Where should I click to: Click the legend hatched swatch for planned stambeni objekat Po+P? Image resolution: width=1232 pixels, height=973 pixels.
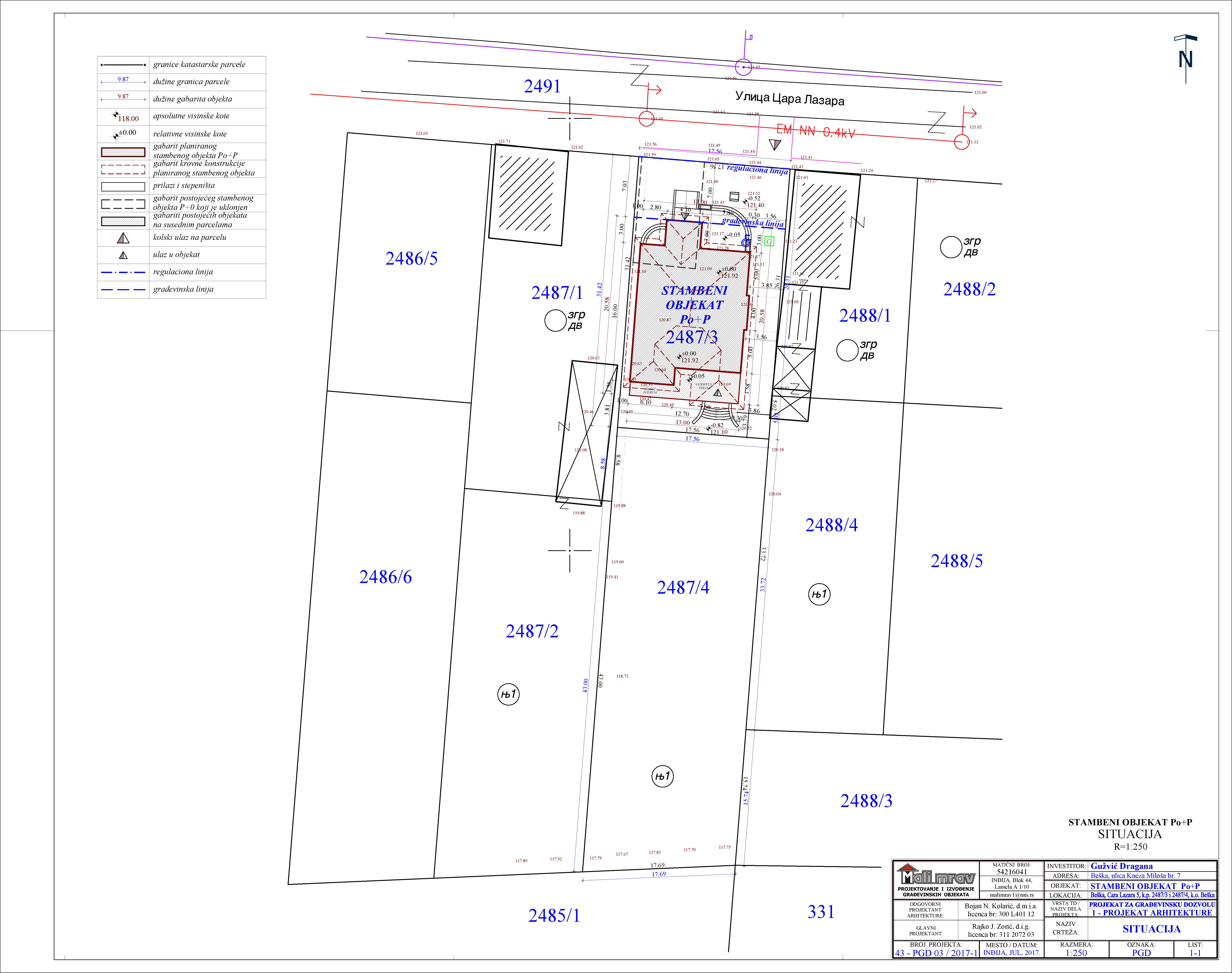(123, 152)
